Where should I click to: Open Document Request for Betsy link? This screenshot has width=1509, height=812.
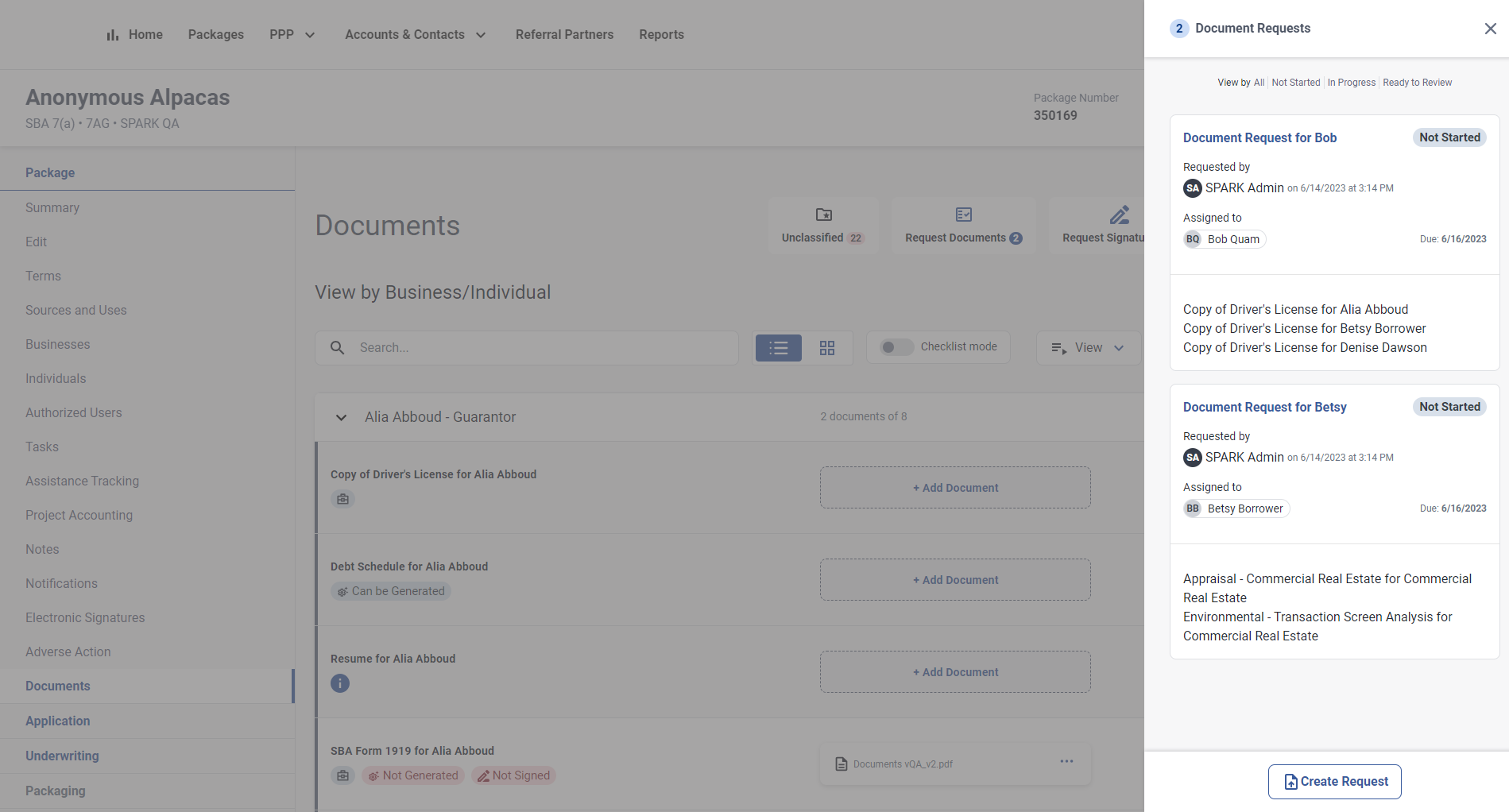[1264, 407]
